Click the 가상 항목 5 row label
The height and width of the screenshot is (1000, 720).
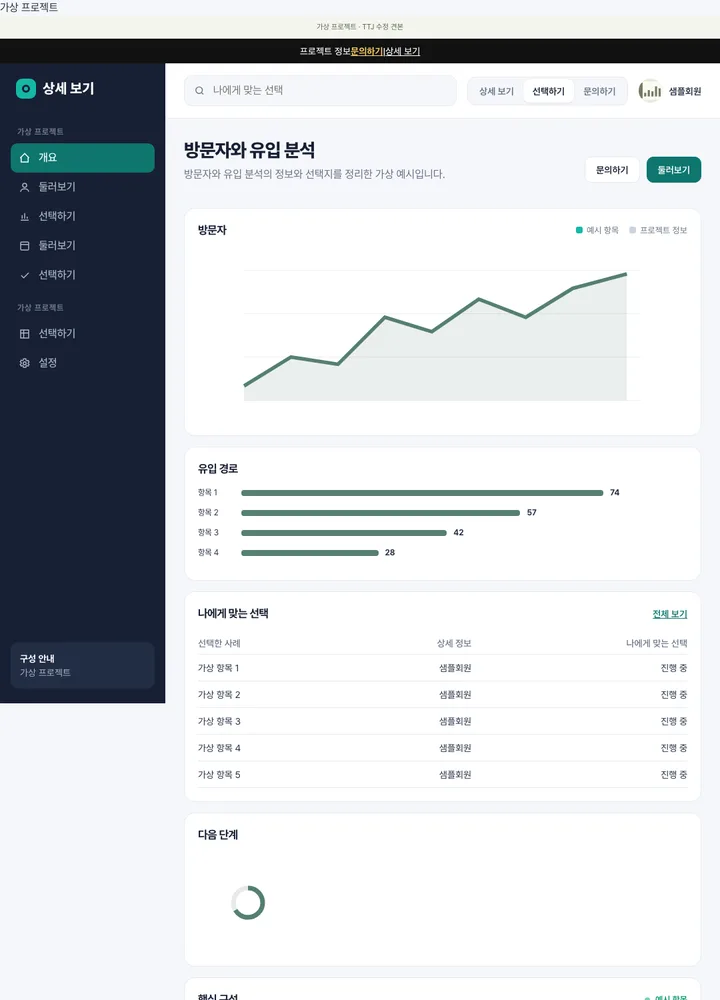(219, 775)
